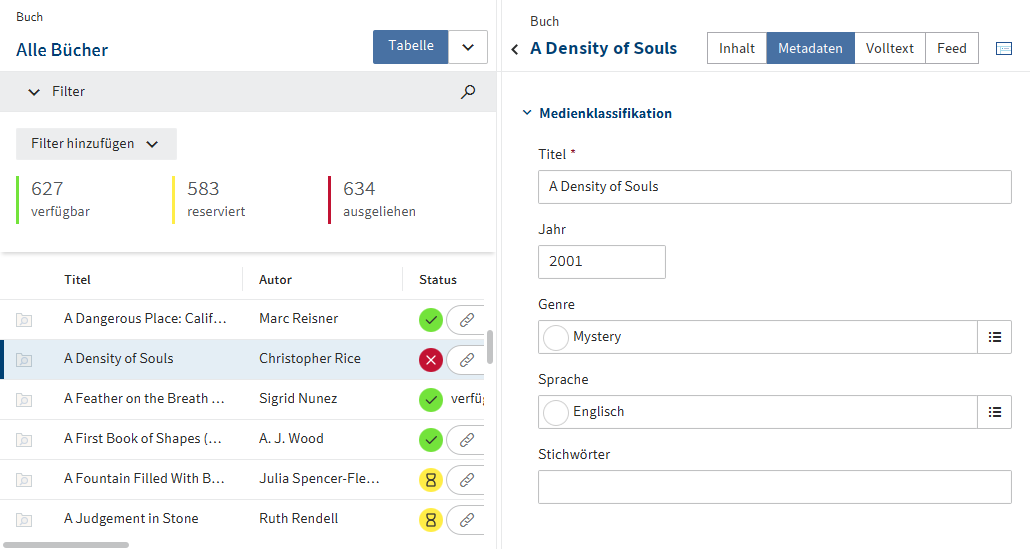Open the Genre keyword list icon
Image resolution: width=1030 pixels, height=549 pixels.
click(x=994, y=337)
